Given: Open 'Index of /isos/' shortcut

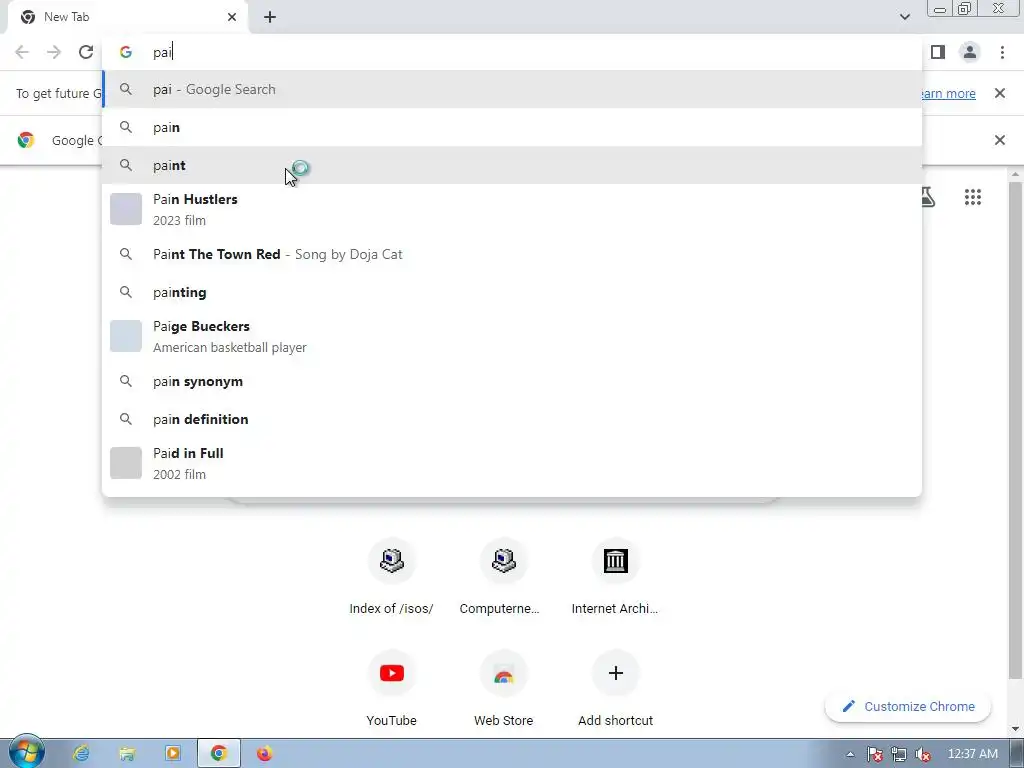Looking at the screenshot, I should 391,577.
